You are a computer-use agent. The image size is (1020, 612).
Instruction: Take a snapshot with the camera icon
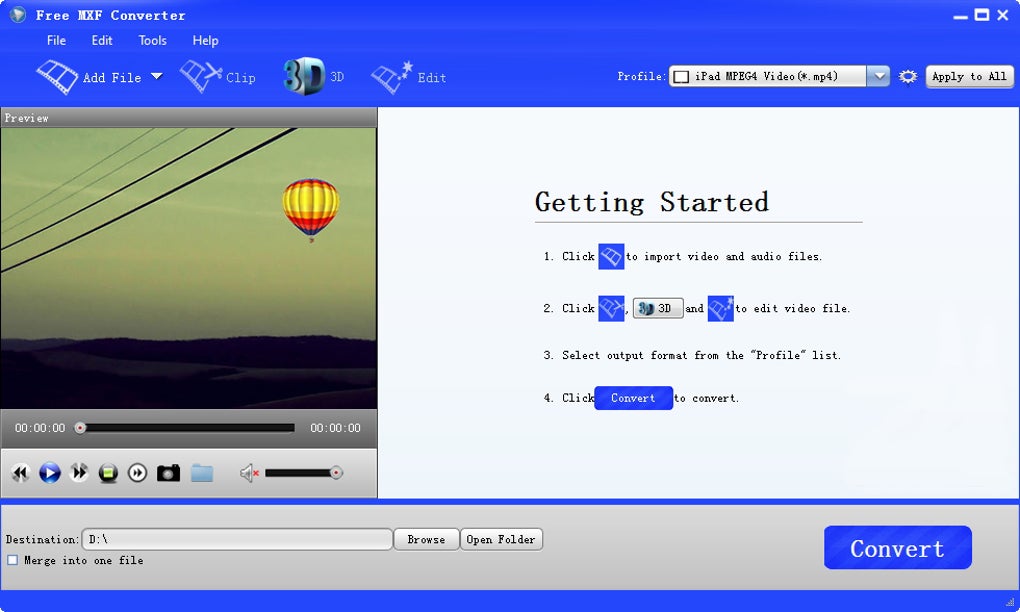tap(168, 473)
